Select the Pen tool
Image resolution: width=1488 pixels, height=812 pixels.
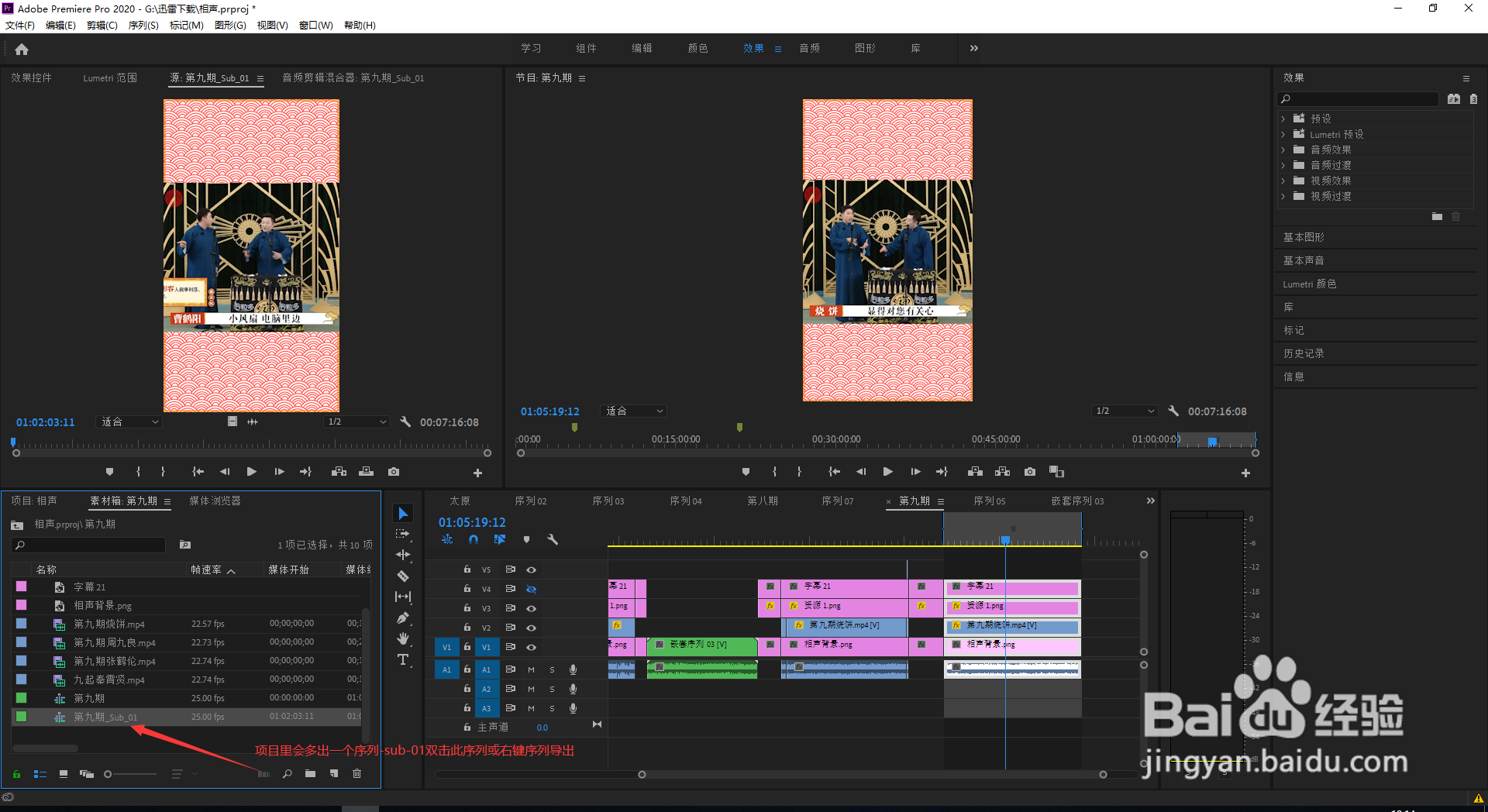tap(403, 618)
